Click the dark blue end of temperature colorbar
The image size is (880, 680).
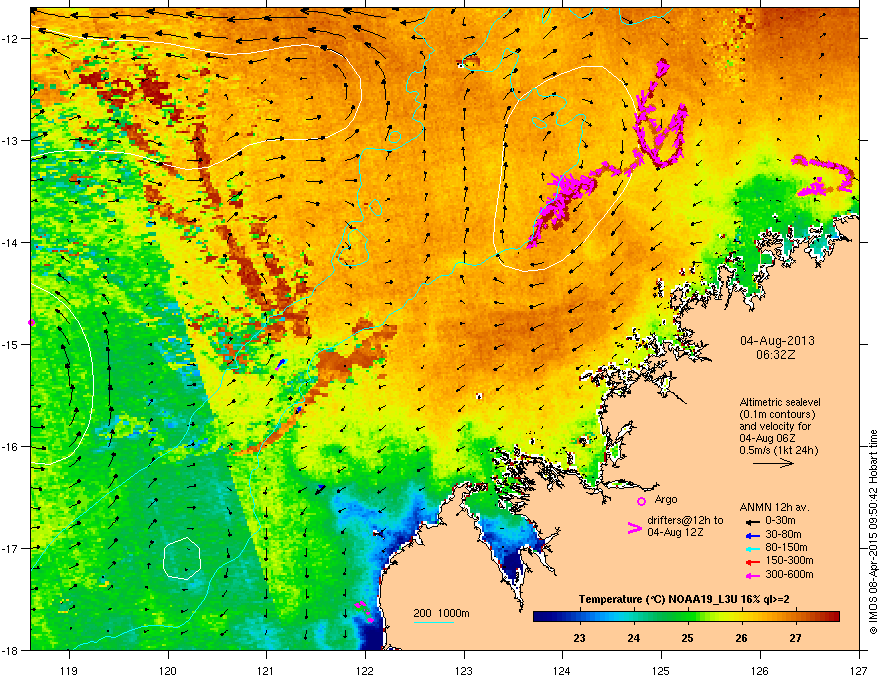coord(540,617)
